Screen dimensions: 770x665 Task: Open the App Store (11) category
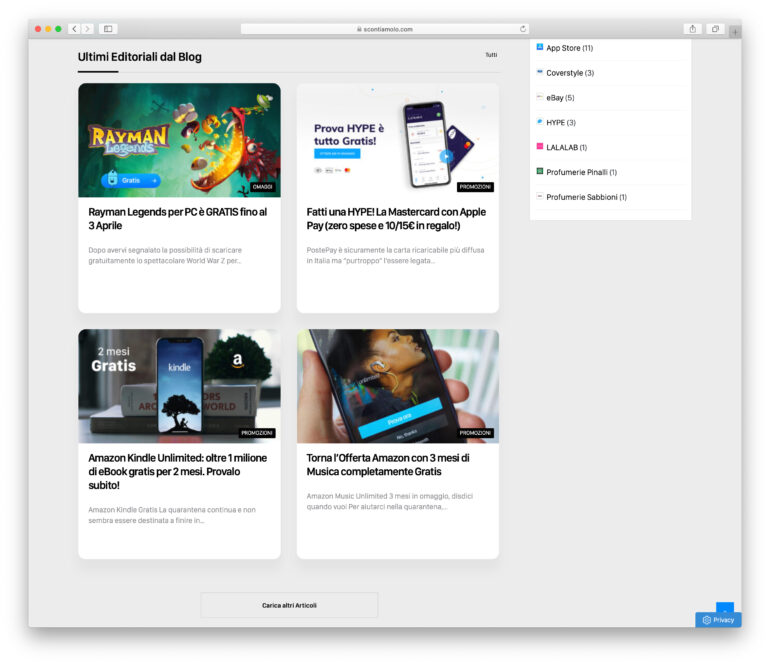tap(570, 48)
